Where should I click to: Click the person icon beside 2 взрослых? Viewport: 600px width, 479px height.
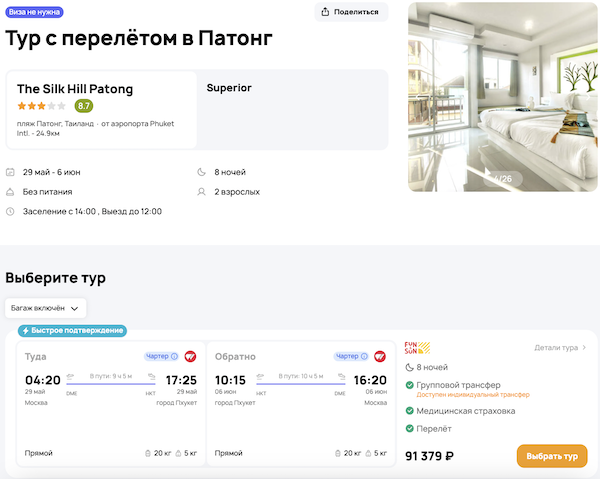203,192
